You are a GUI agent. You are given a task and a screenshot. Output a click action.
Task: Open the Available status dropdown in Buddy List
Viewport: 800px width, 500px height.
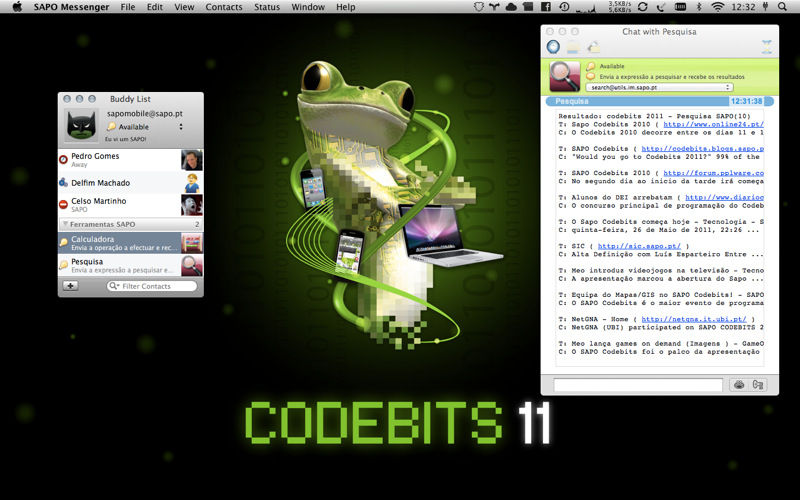145,127
